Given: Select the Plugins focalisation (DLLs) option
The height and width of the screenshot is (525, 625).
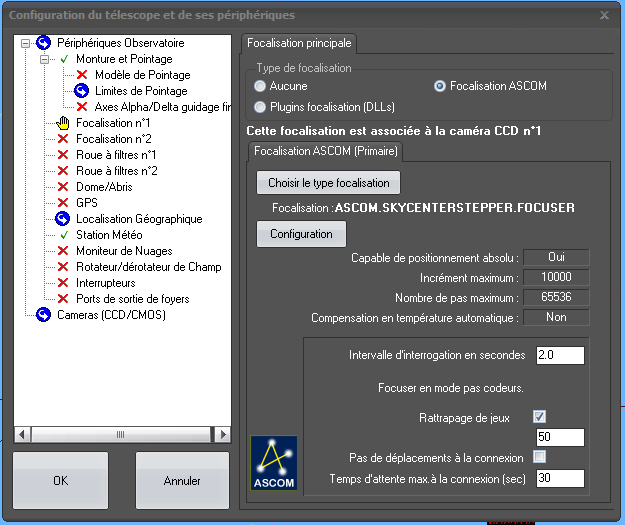Looking at the screenshot, I should tap(261, 106).
